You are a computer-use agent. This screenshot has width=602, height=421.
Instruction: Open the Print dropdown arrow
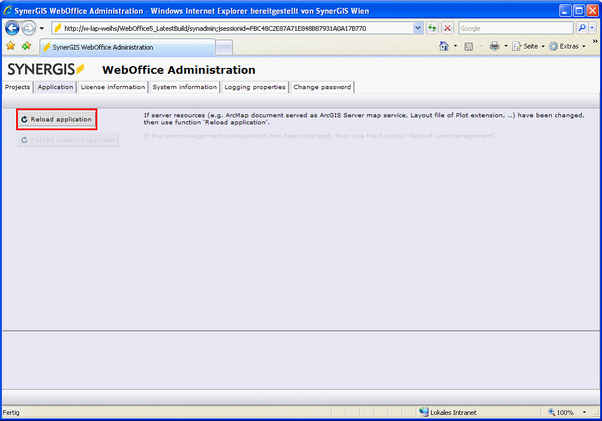[x=506, y=46]
